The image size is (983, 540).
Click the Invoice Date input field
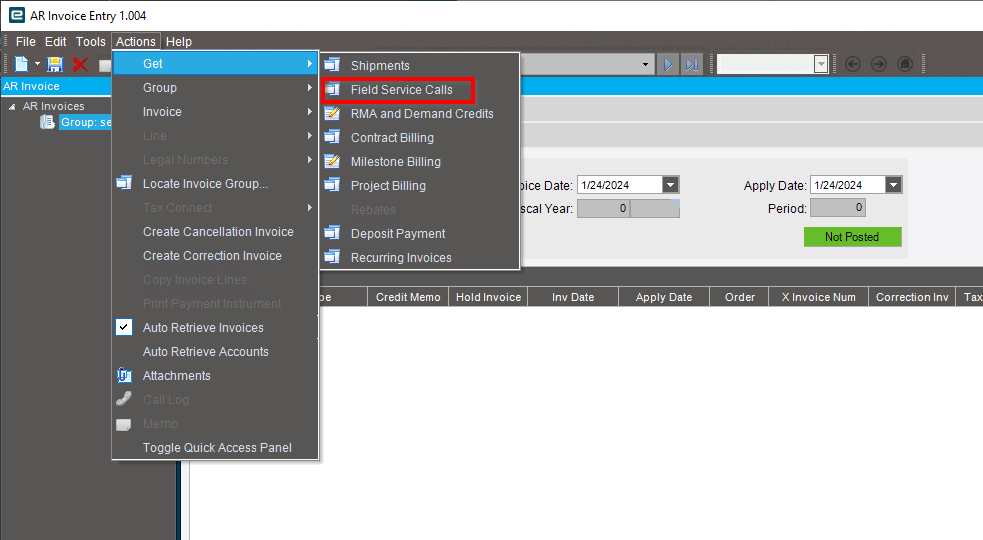(x=619, y=184)
